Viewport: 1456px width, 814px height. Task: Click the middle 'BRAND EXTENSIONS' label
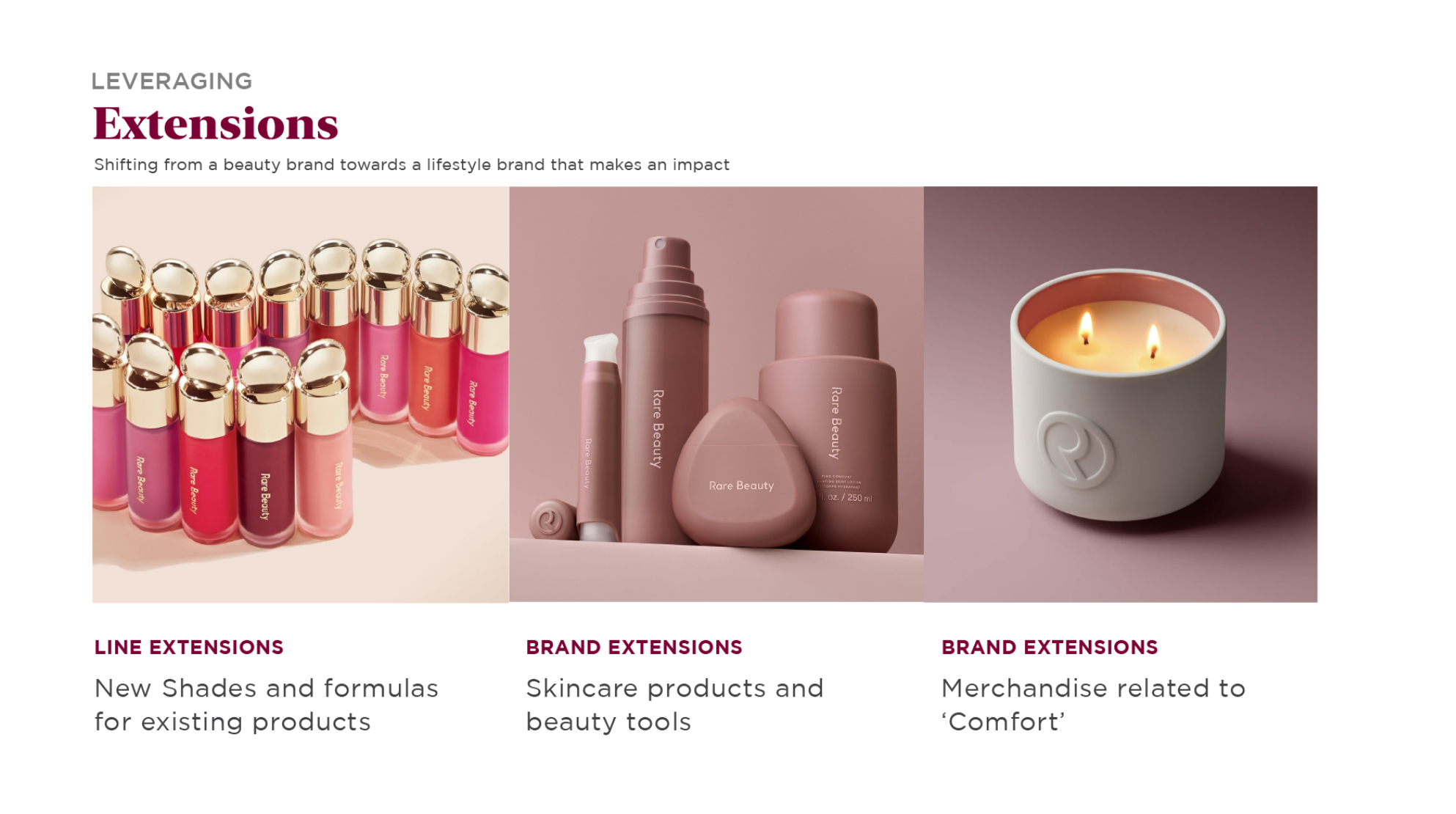(634, 648)
